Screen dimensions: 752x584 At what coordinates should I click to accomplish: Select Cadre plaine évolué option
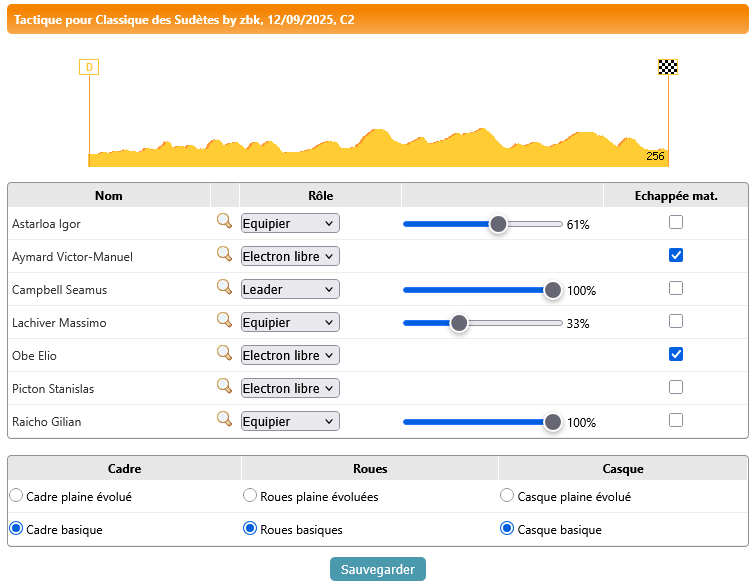click(x=16, y=495)
